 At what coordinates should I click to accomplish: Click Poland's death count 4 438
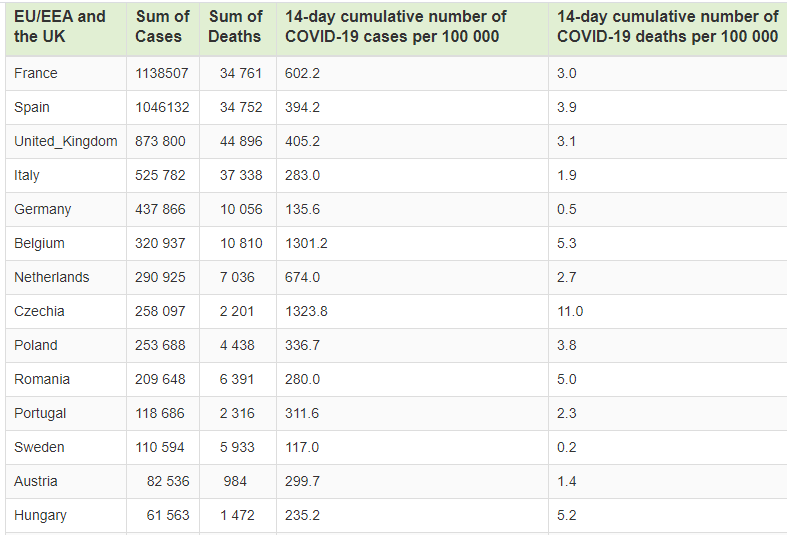pyautogui.click(x=237, y=345)
